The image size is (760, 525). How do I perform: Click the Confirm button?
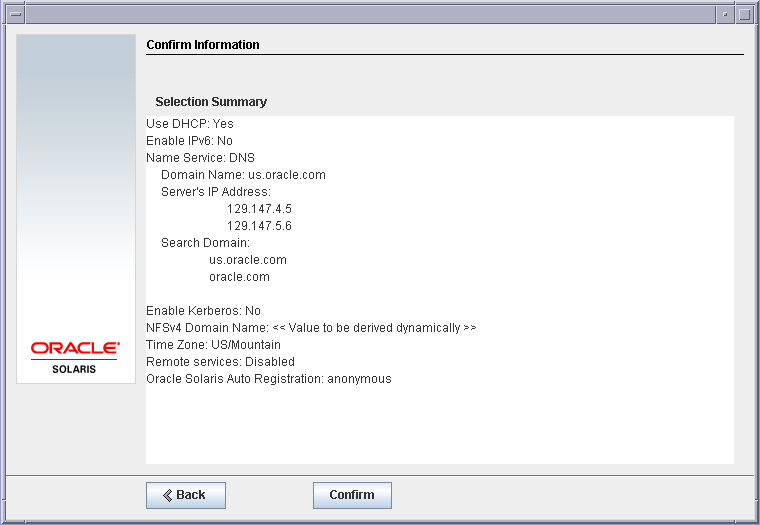point(352,495)
